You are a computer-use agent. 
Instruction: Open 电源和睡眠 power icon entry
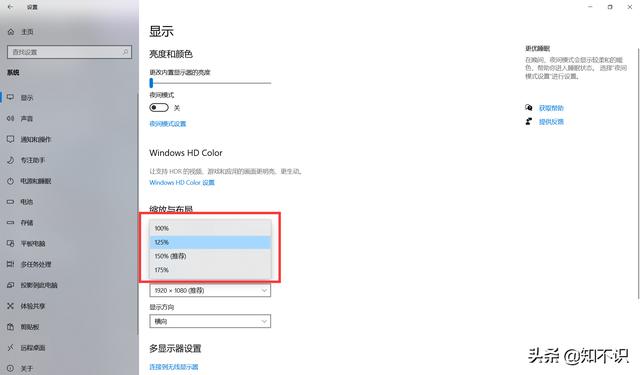[11, 181]
